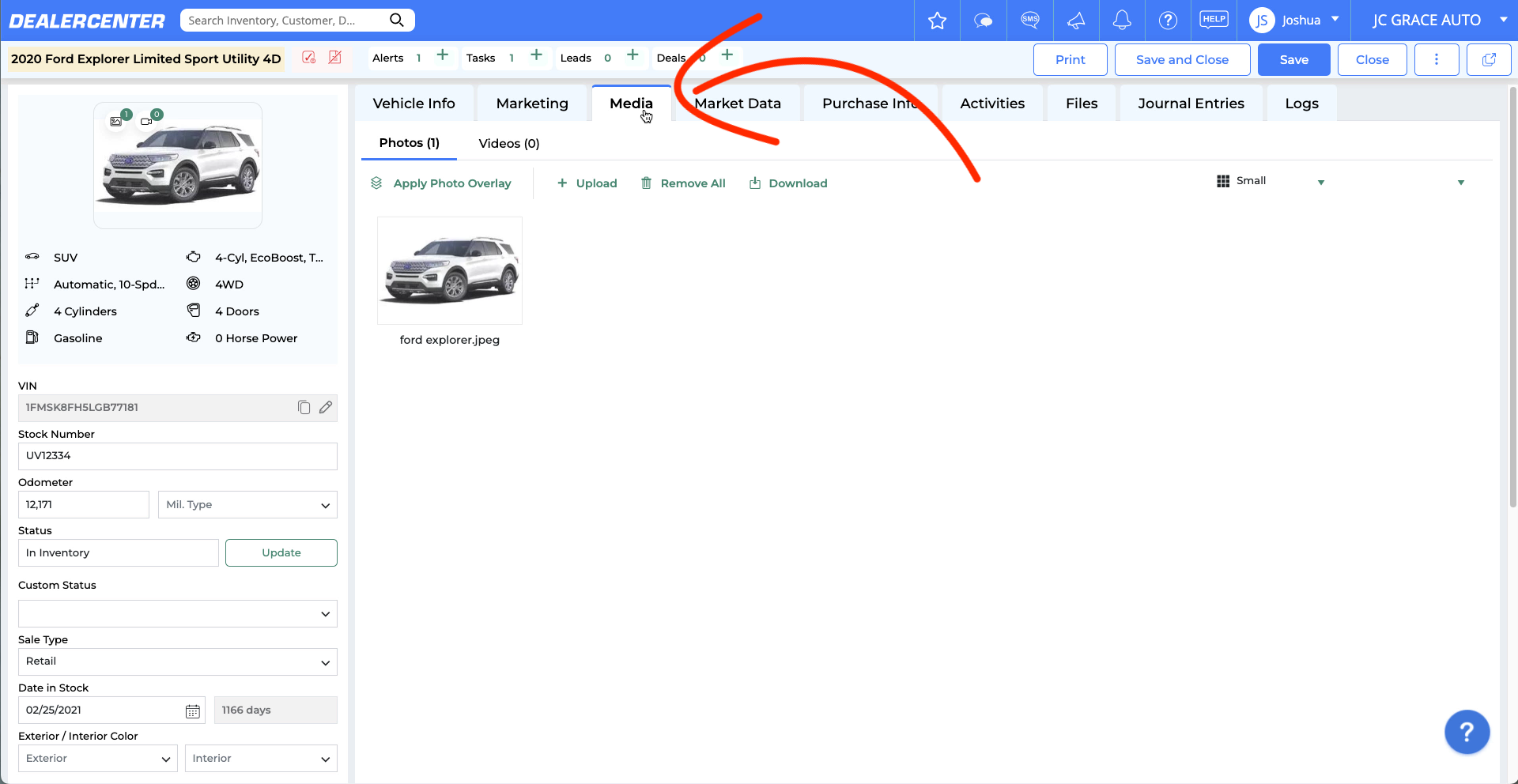
Task: Click the blue Save button
Action: [1294, 59]
